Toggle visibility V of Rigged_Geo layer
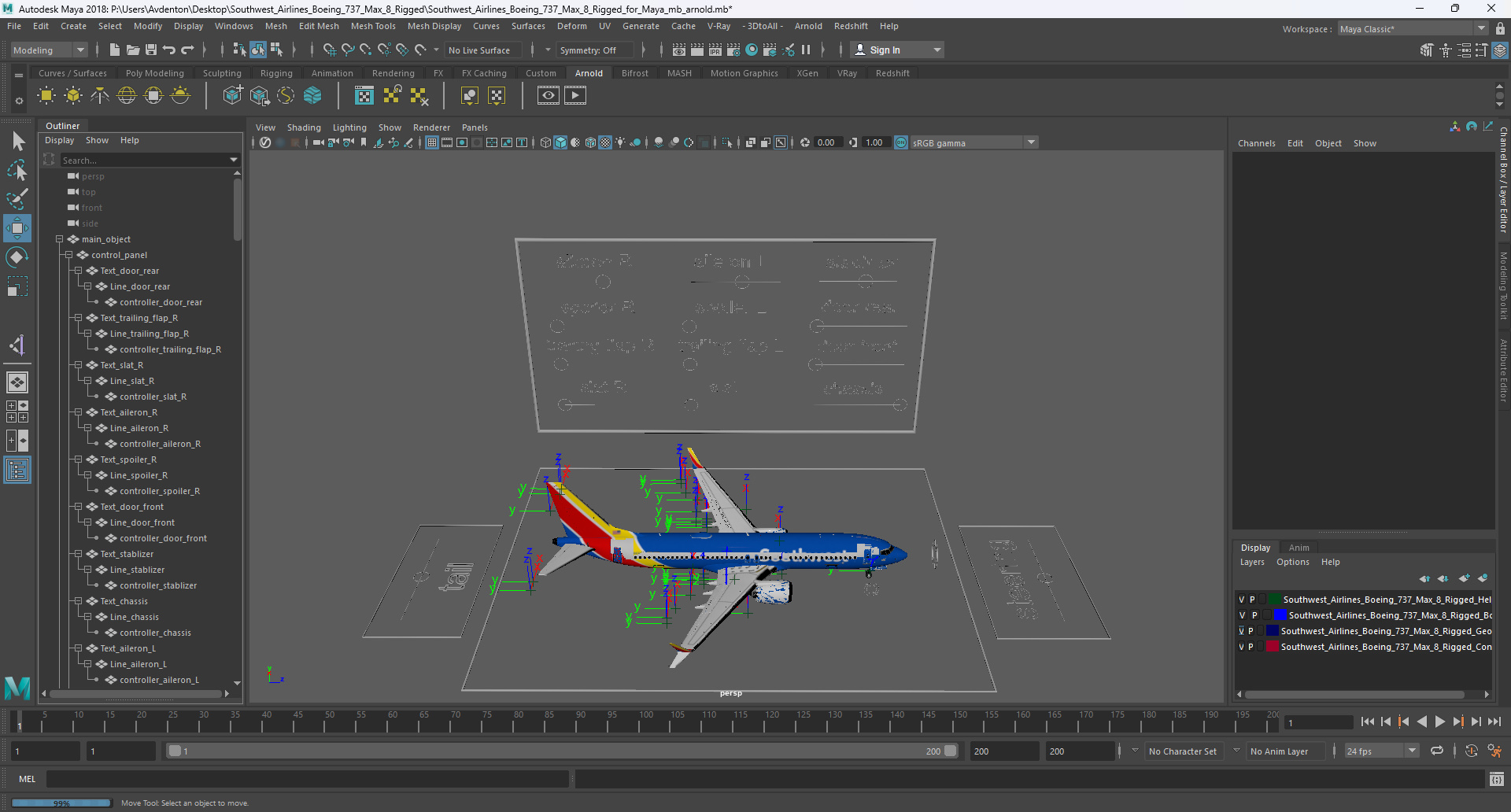The height and width of the screenshot is (812, 1511). pos(1242,631)
